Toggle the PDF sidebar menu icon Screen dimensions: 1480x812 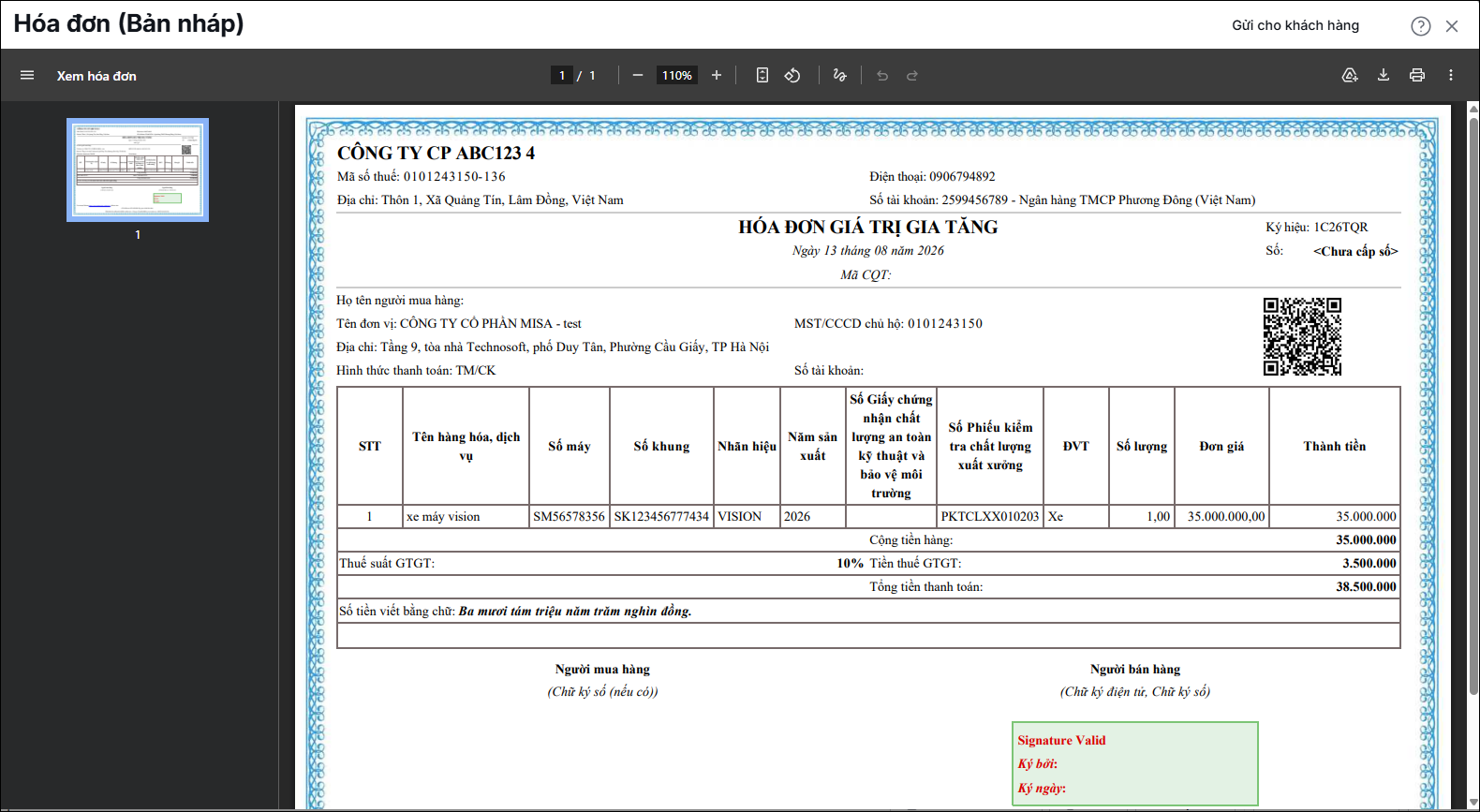(27, 75)
